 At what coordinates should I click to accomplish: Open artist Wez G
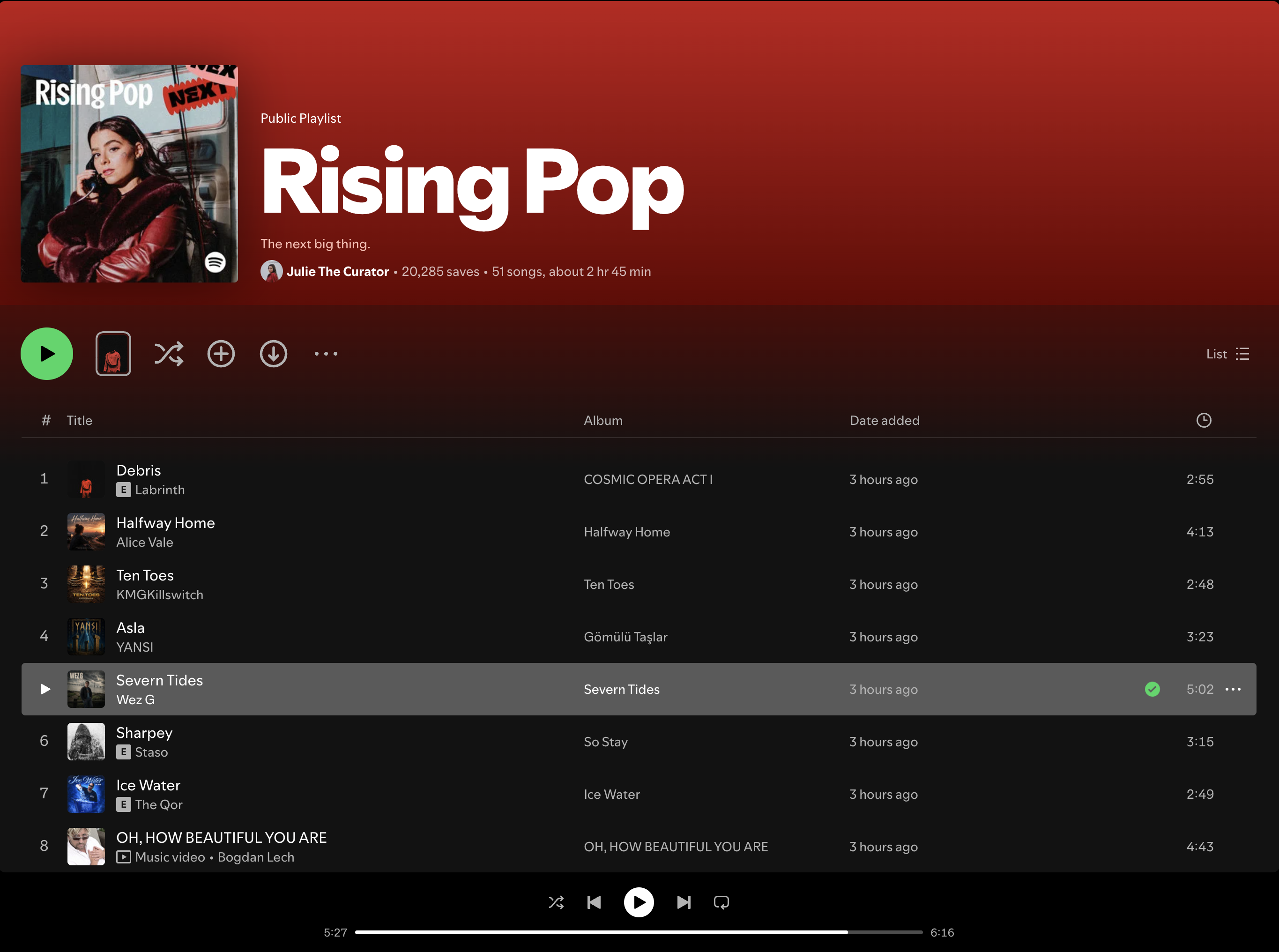pyautogui.click(x=135, y=699)
